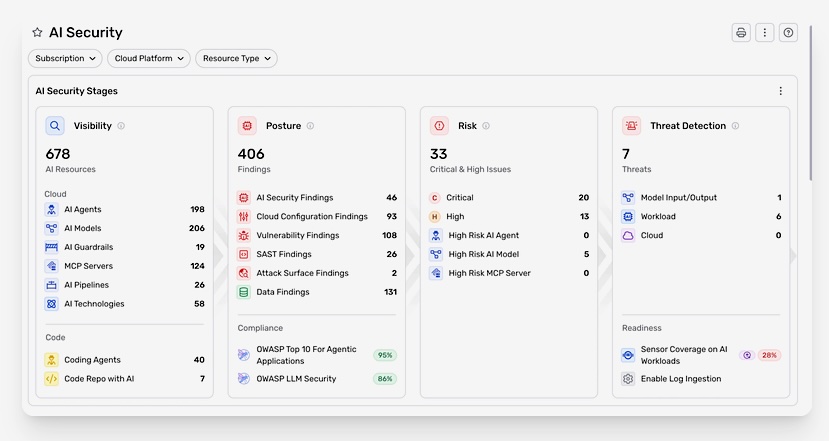Screen dimensions: 829x441
Task: Click the favorite star next to AI Security
Action: 37,32
